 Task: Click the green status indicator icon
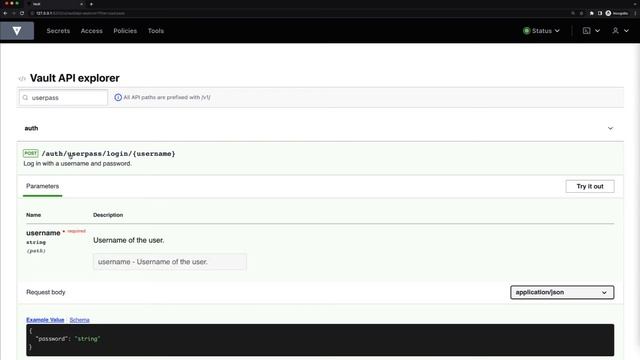point(527,31)
